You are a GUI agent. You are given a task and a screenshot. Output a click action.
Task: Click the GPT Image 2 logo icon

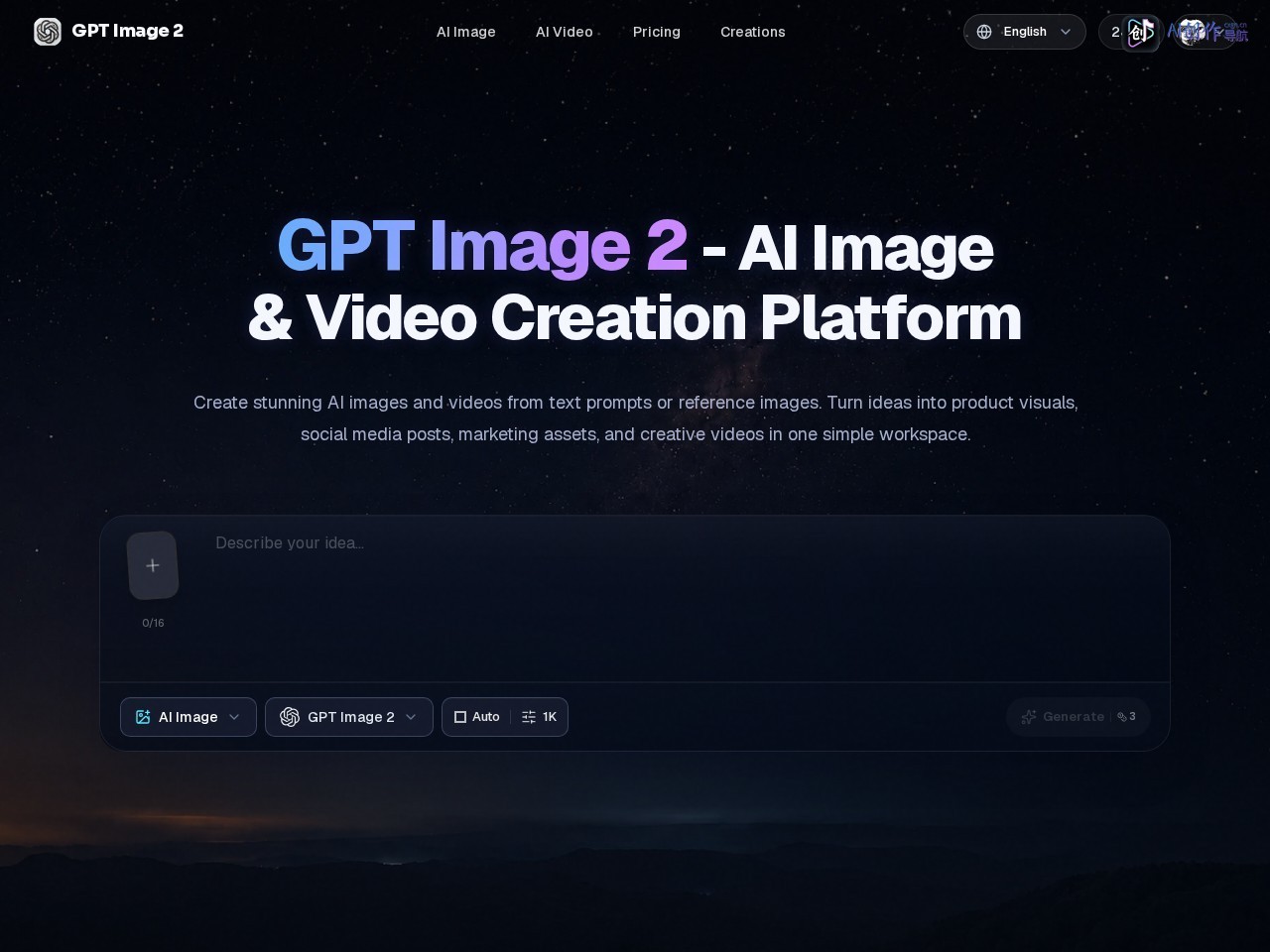48,32
